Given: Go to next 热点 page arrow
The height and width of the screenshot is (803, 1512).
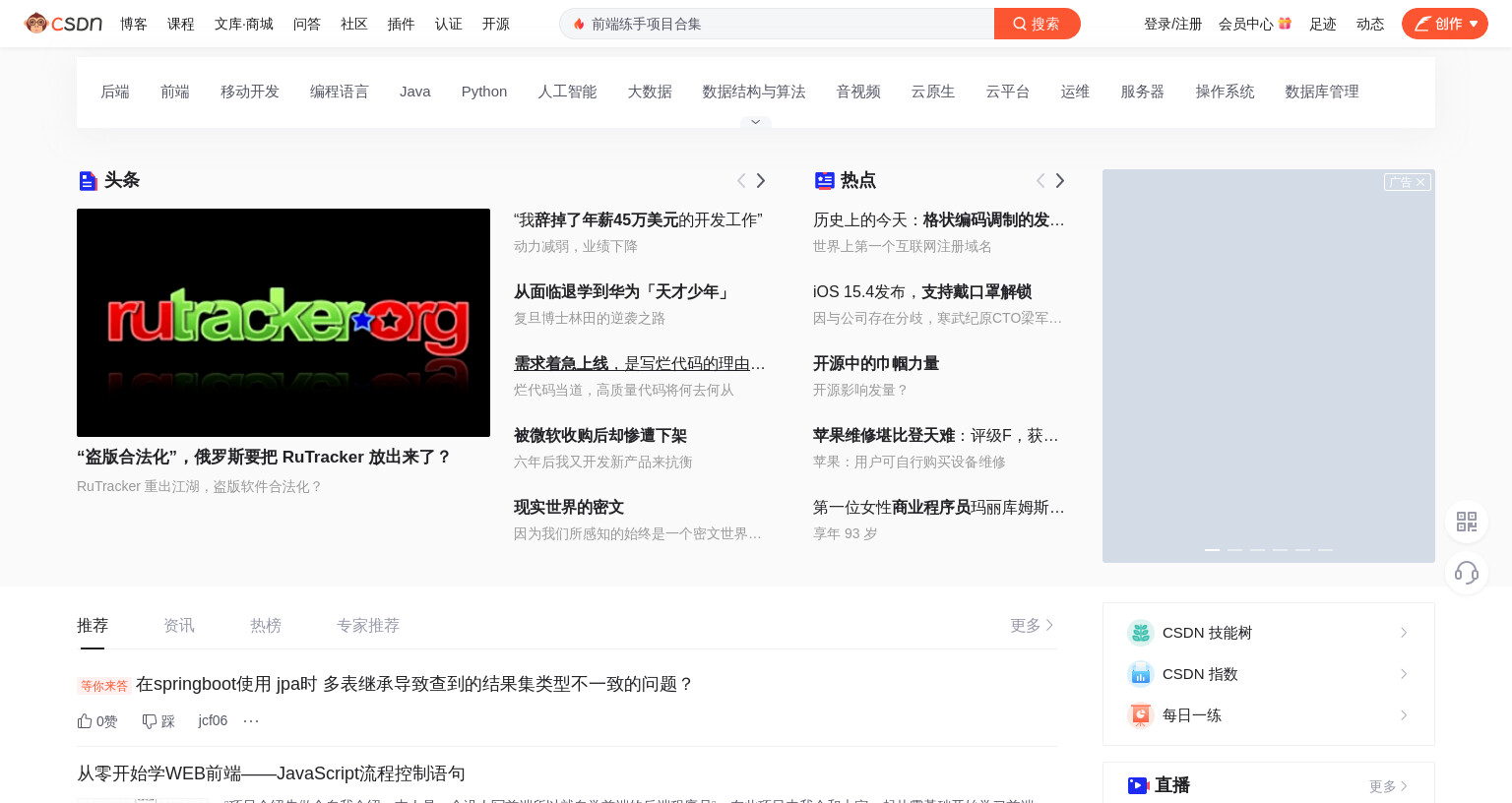Looking at the screenshot, I should tap(1060, 180).
